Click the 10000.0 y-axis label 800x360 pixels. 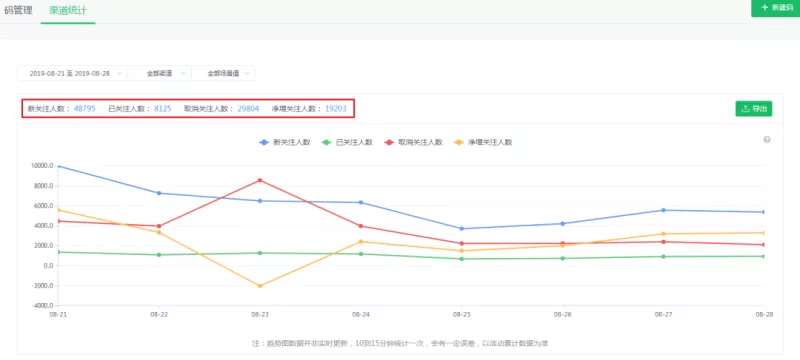pos(42,166)
